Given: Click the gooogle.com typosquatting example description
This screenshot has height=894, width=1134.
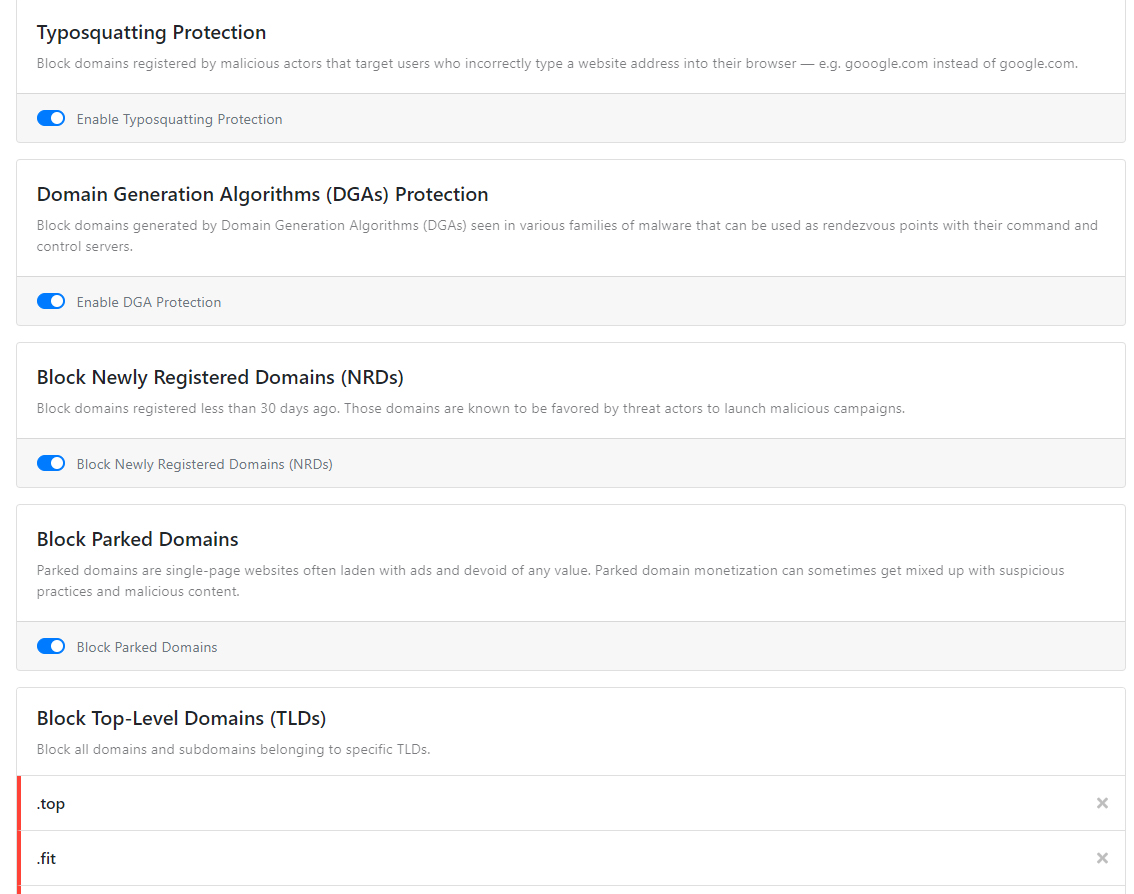Looking at the screenshot, I should pyautogui.click(x=557, y=63).
